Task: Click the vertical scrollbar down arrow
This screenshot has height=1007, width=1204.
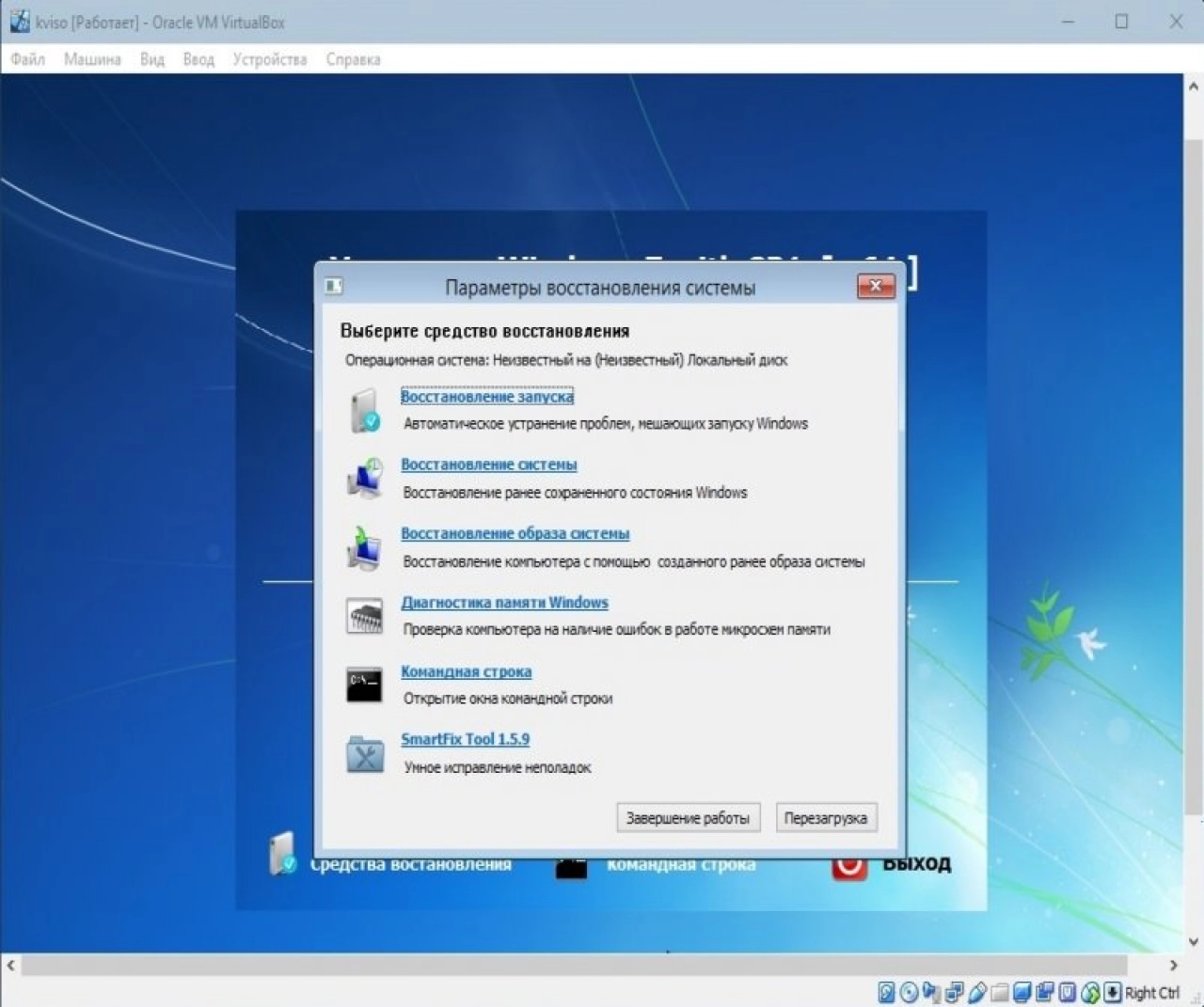Action: [1194, 941]
